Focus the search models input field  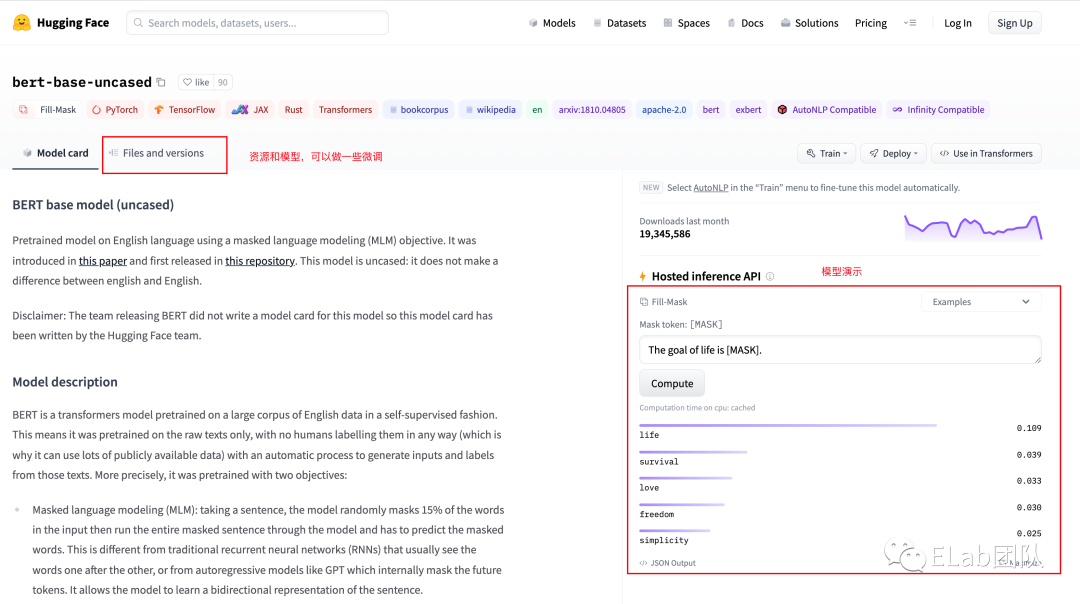coord(257,23)
